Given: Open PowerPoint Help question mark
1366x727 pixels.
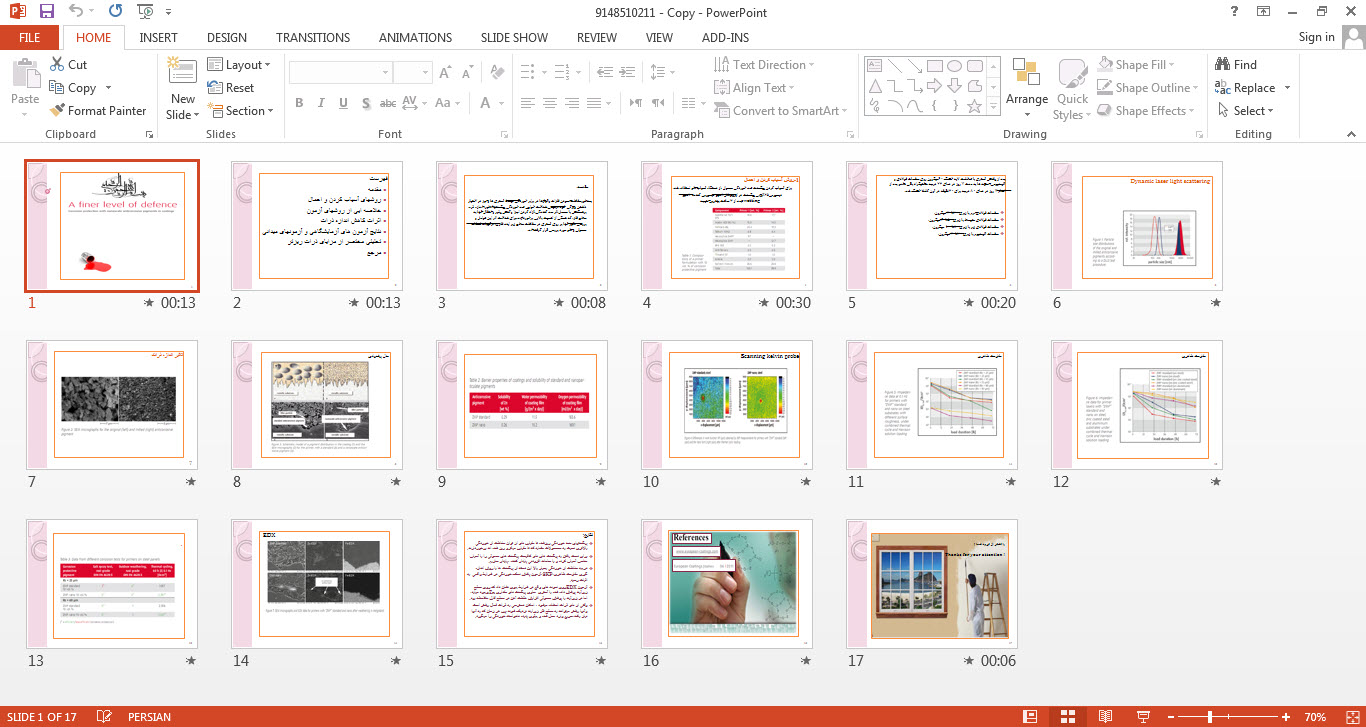Looking at the screenshot, I should coord(1235,11).
